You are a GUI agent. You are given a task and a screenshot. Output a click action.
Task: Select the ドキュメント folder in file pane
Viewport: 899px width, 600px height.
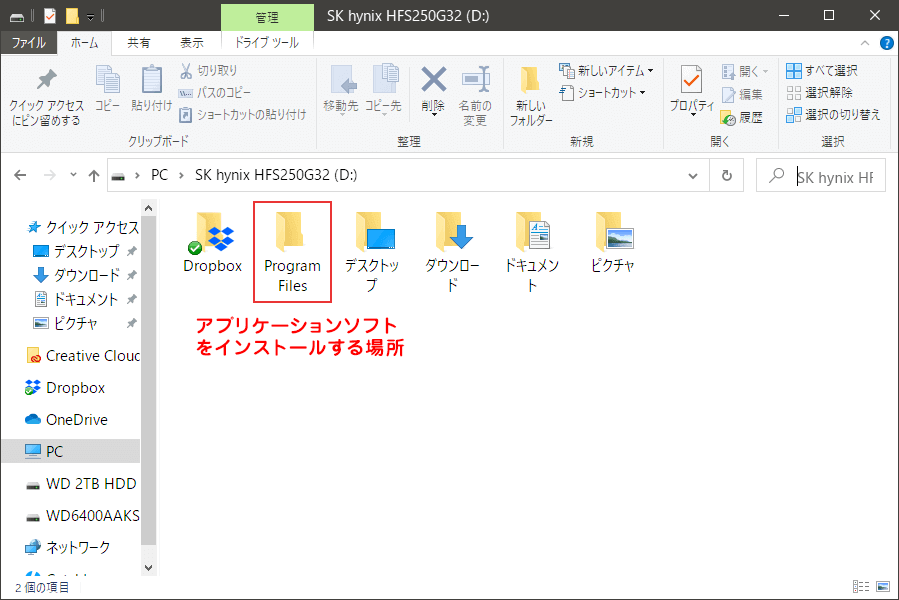click(532, 252)
